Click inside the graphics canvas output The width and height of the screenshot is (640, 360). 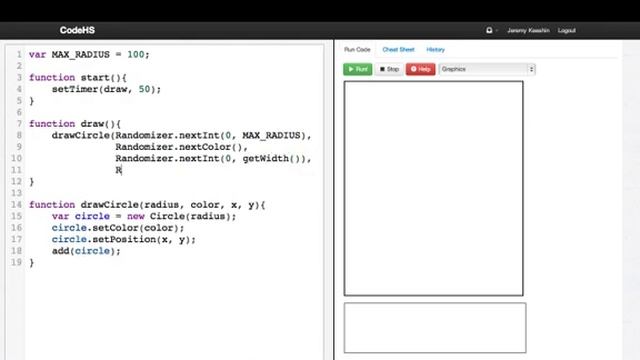(x=433, y=188)
